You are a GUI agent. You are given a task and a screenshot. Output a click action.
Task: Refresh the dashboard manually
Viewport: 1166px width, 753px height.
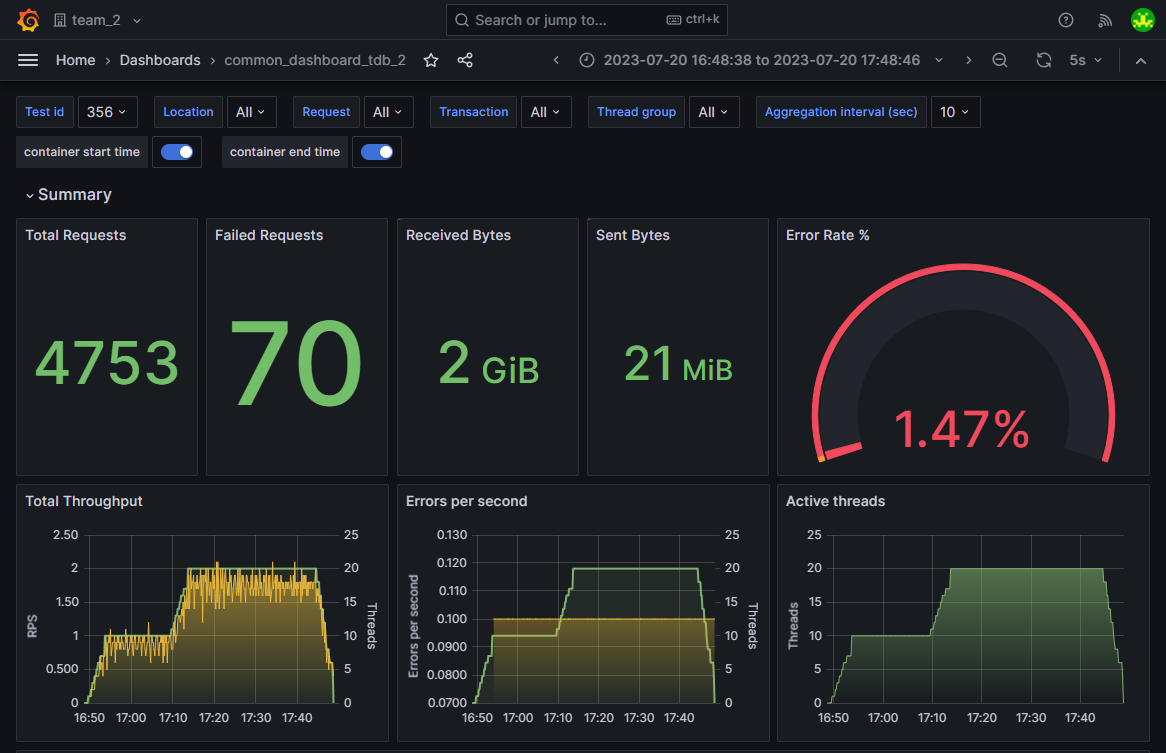[x=1043, y=60]
